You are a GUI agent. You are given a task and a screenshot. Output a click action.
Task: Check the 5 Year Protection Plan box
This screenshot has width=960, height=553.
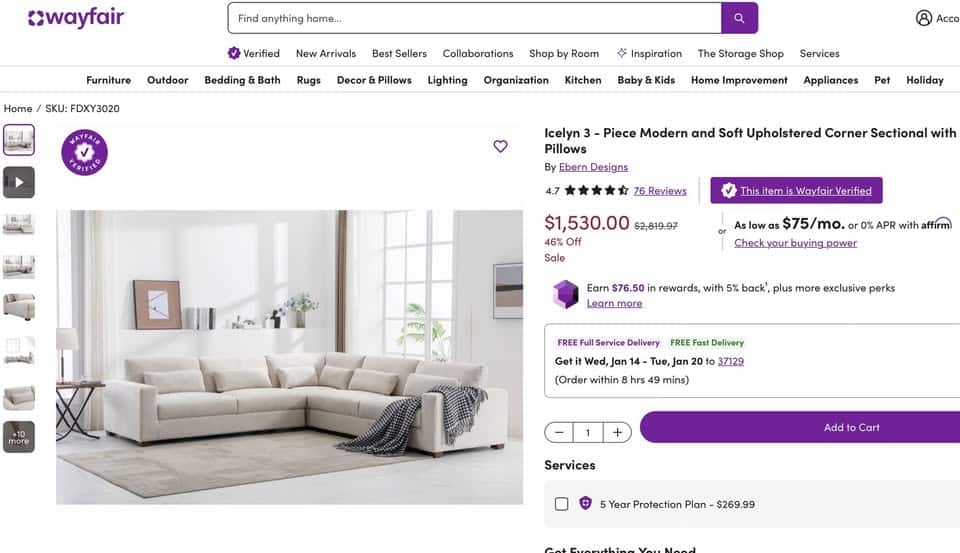point(561,504)
